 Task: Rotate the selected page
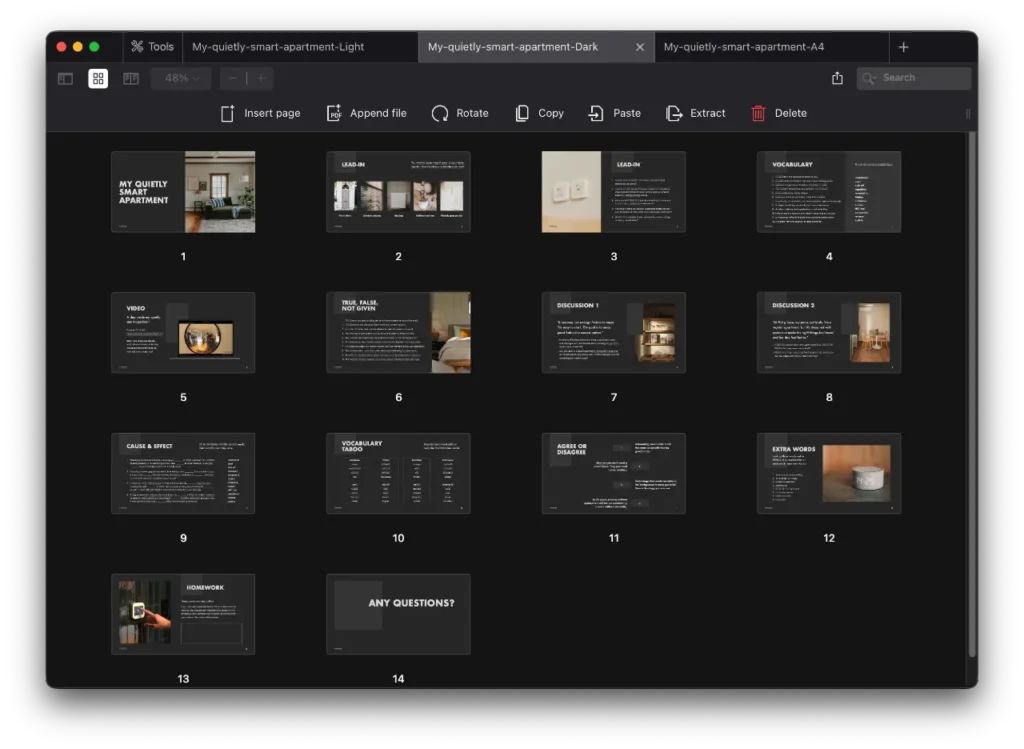click(x=440, y=113)
